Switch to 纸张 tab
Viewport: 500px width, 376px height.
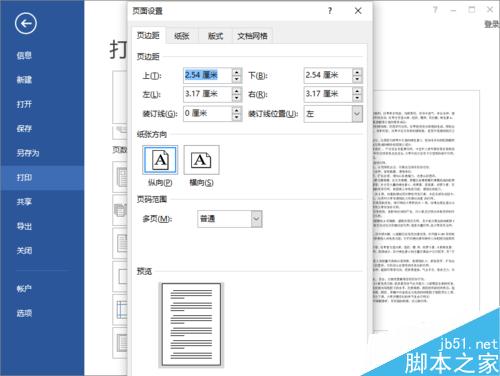click(182, 36)
